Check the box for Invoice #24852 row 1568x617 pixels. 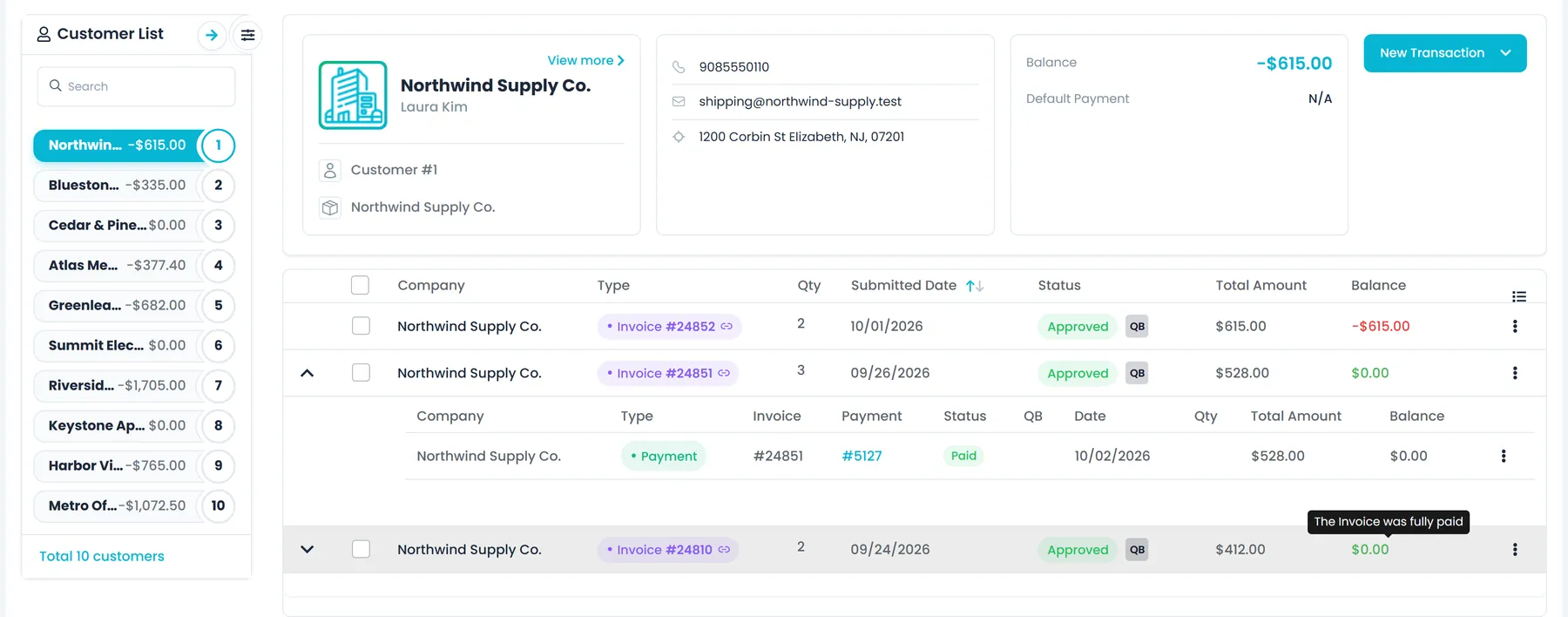point(361,325)
